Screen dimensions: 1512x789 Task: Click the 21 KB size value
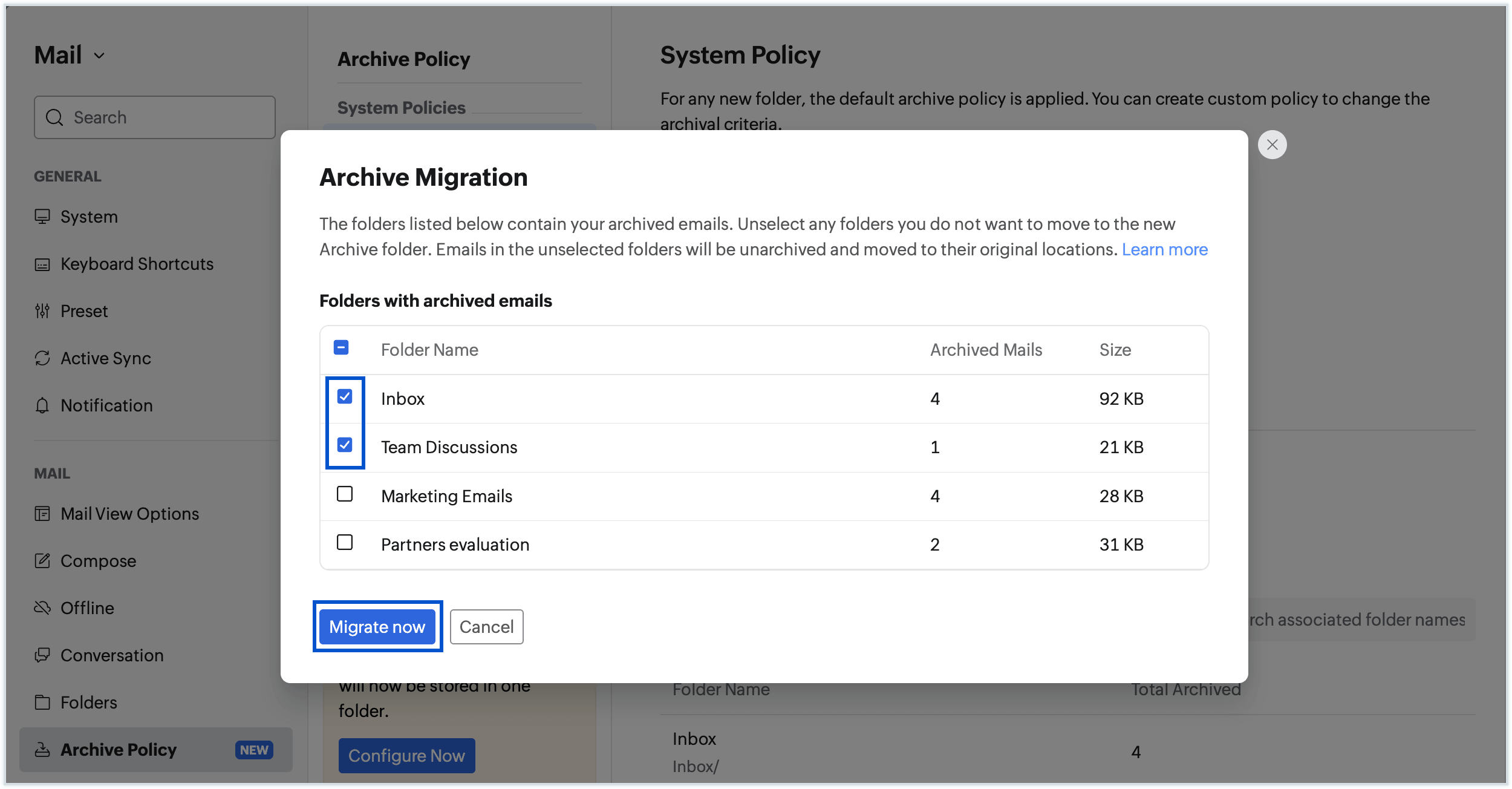pos(1121,447)
